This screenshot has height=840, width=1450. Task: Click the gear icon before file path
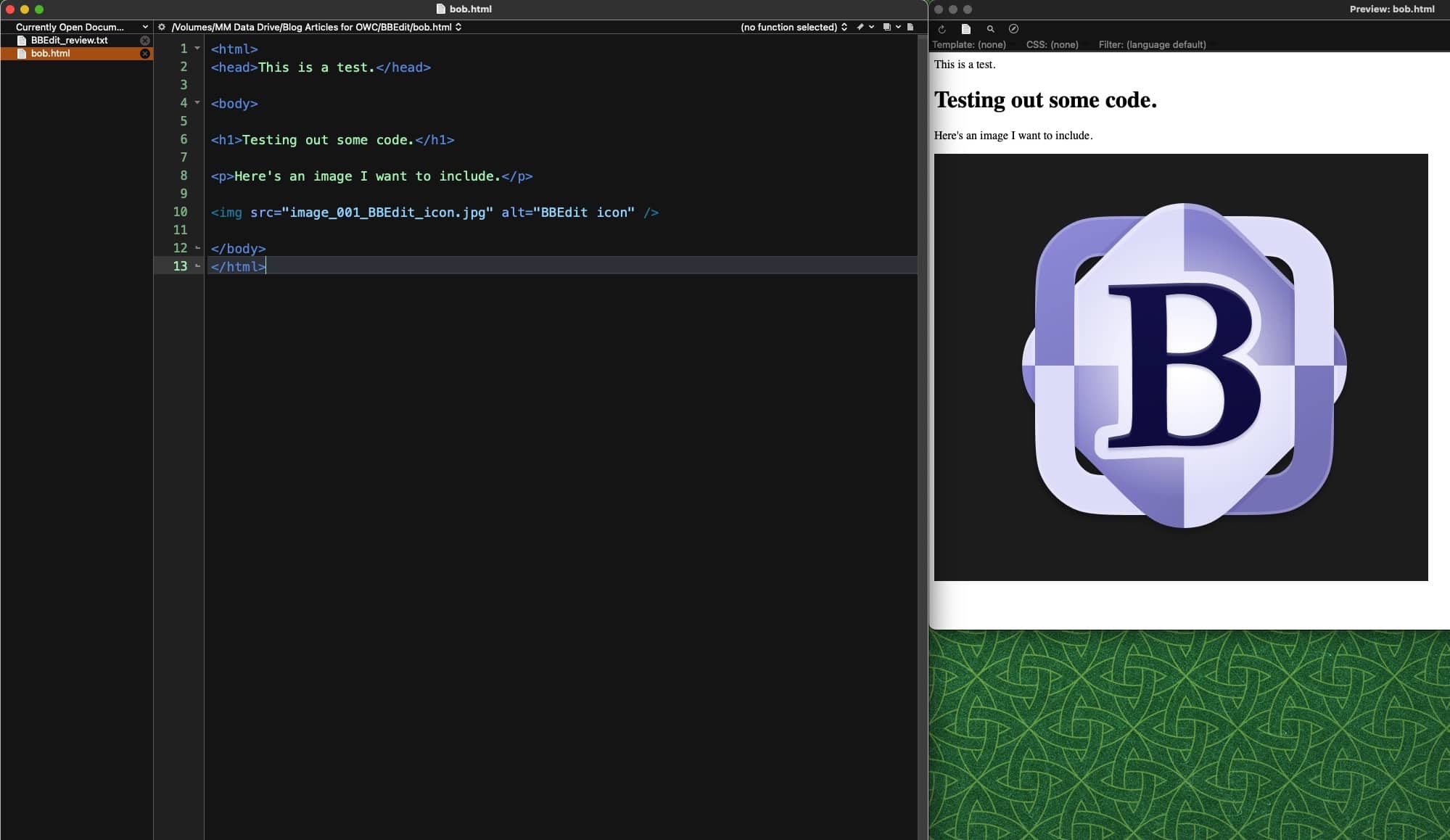coord(162,27)
